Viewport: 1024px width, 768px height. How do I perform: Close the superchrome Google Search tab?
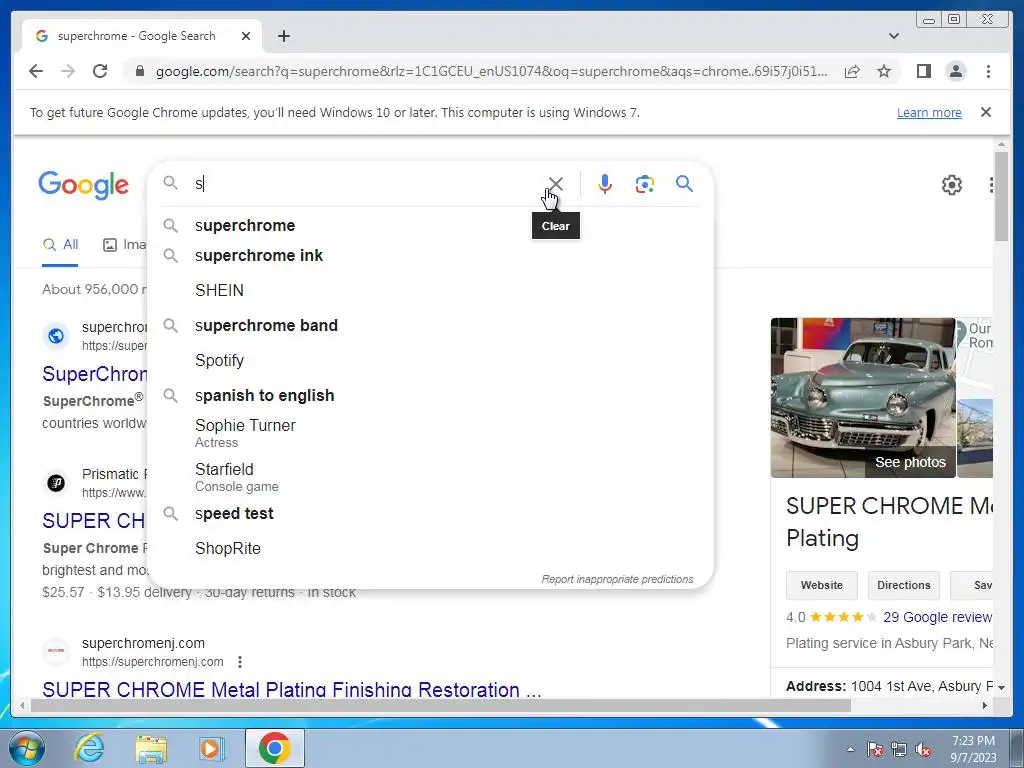click(x=246, y=36)
